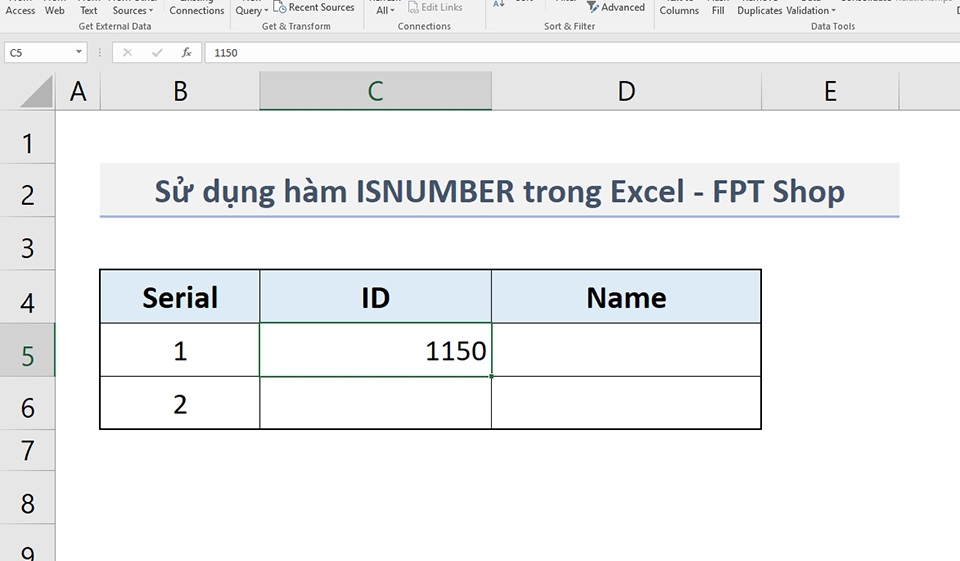The width and height of the screenshot is (960, 561).
Task: Select column E header
Action: [x=830, y=91]
